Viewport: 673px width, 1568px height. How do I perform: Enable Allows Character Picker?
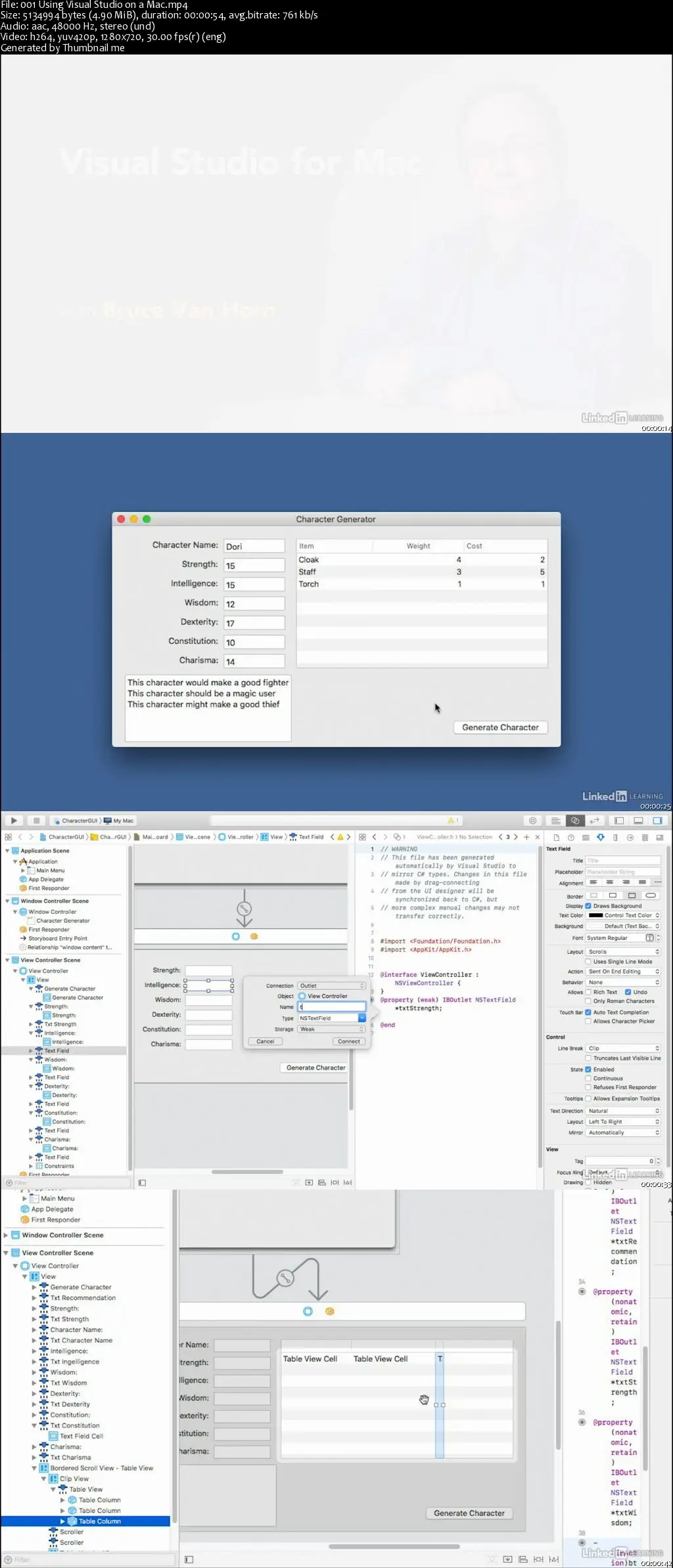click(588, 1021)
